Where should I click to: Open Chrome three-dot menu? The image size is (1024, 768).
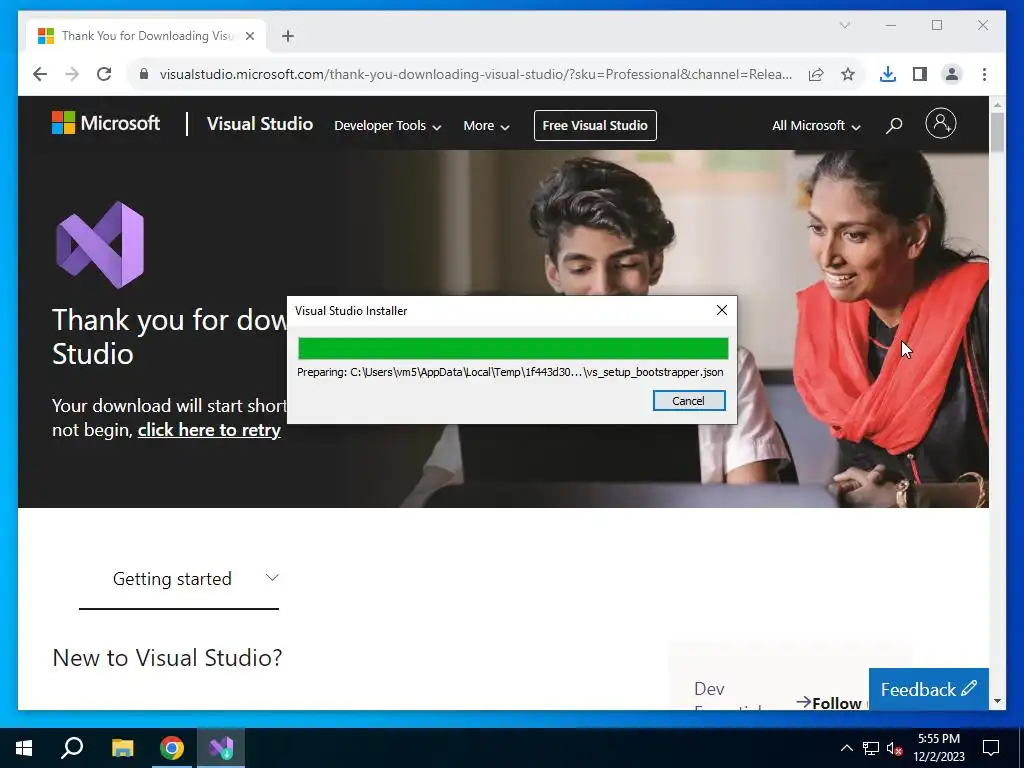(x=984, y=74)
